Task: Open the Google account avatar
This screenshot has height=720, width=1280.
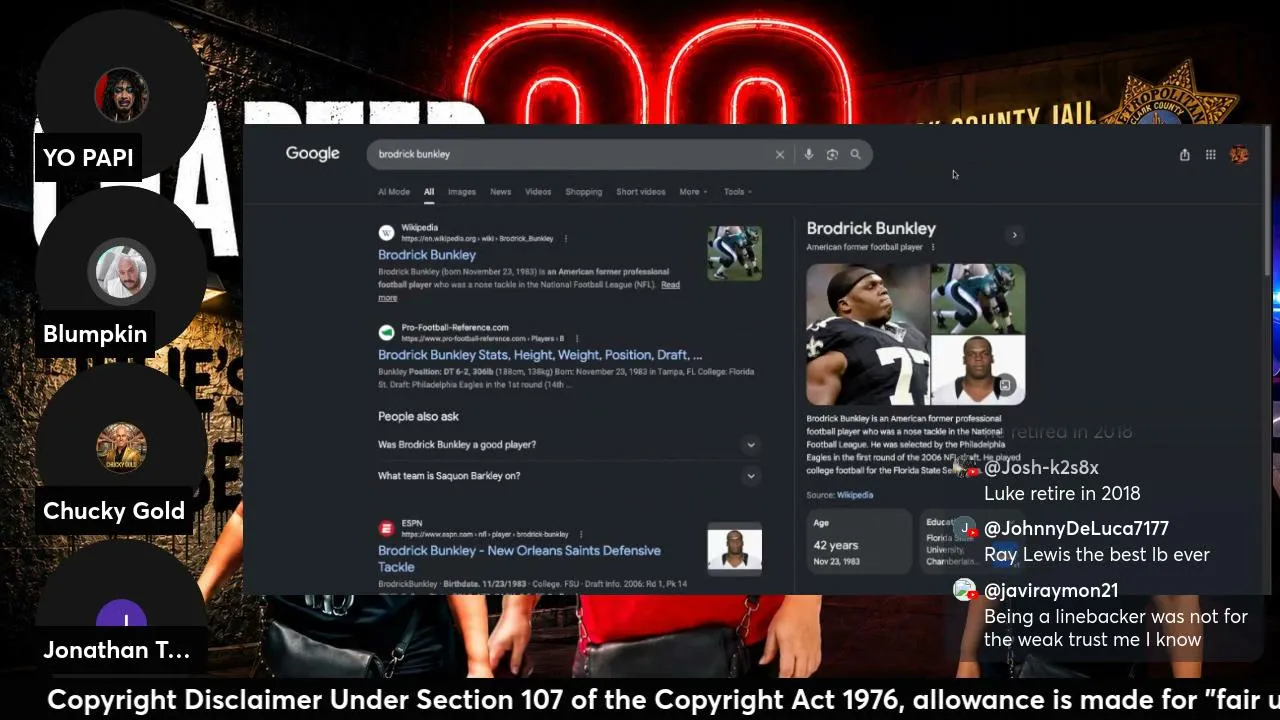Action: [1239, 154]
